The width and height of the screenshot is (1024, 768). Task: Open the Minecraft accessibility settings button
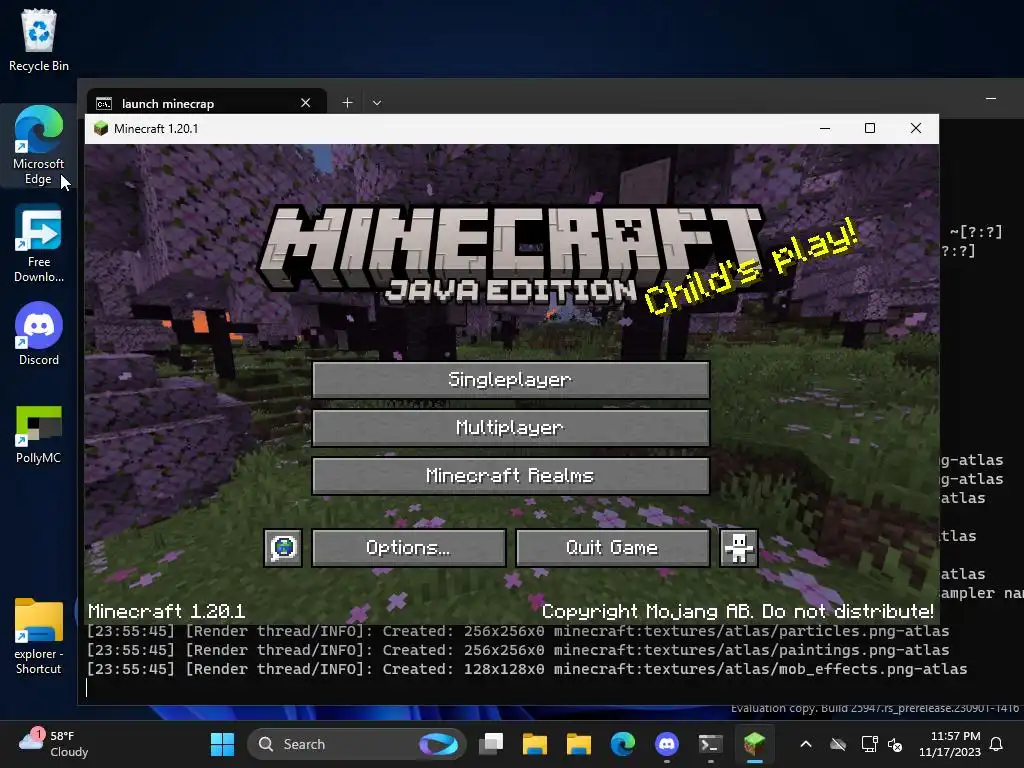tap(739, 548)
